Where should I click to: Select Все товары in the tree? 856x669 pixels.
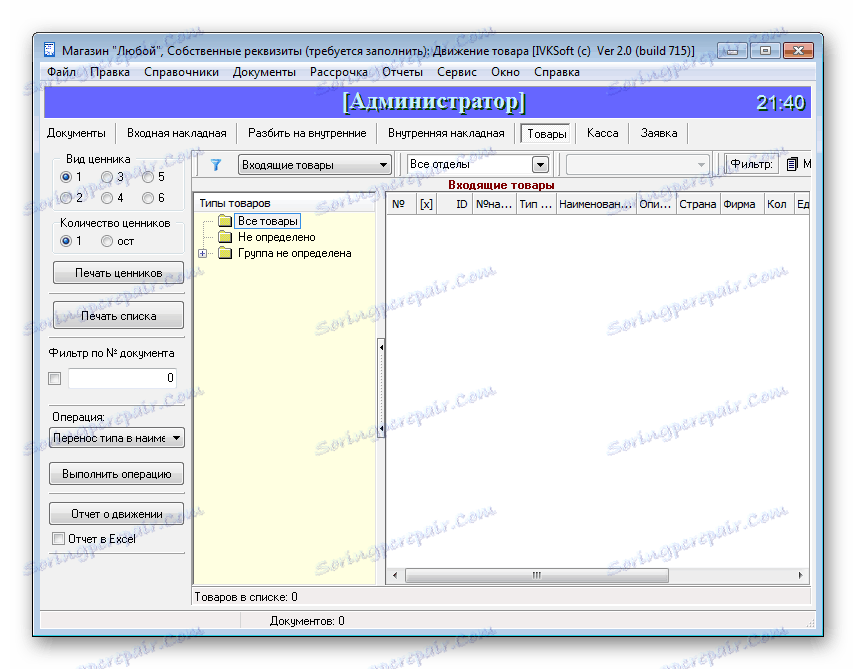click(x=268, y=221)
